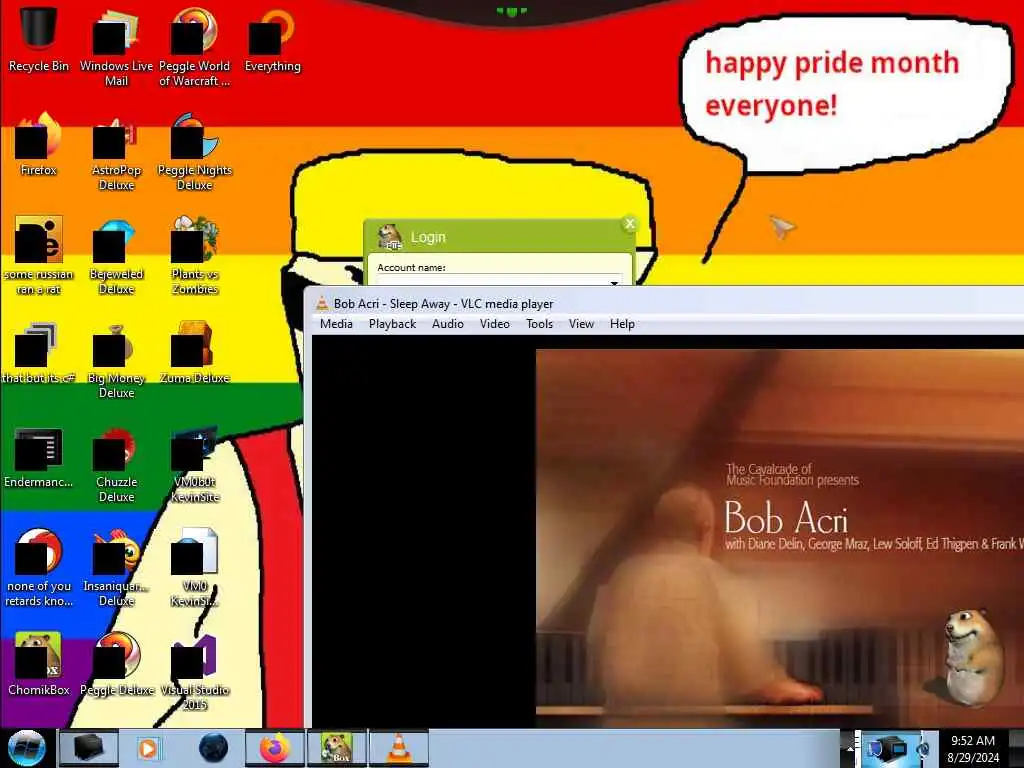Open the Endermanc... desktop shortcut
The width and height of the screenshot is (1024, 768).
point(38,457)
